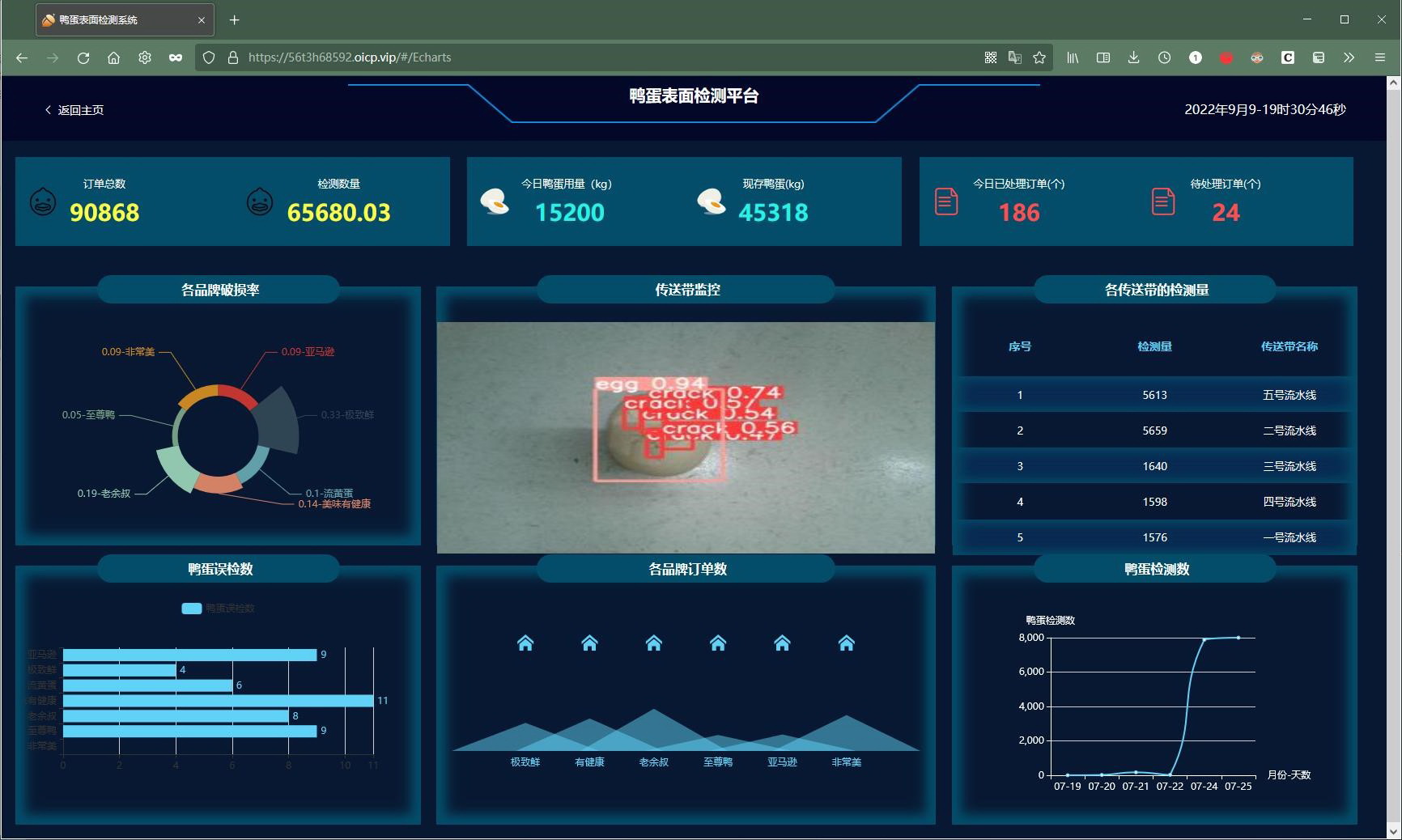Open the browser downloads panel
Image resolution: width=1402 pixels, height=840 pixels.
click(1133, 57)
